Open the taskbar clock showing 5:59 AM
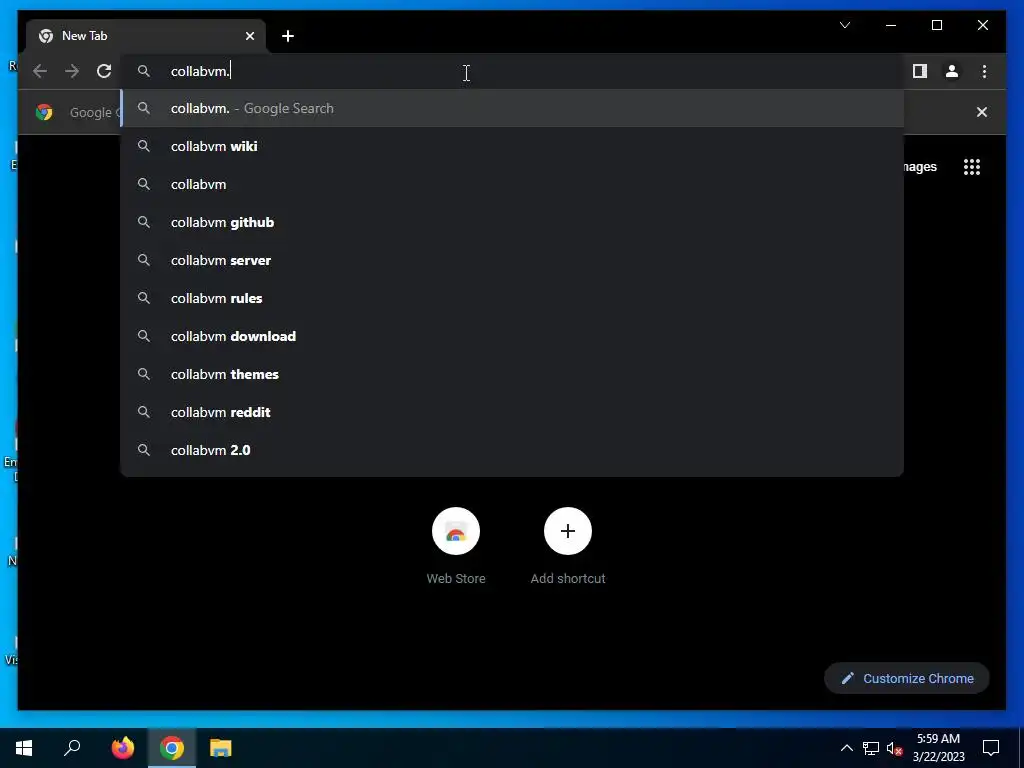This screenshot has width=1024, height=768. (938, 748)
